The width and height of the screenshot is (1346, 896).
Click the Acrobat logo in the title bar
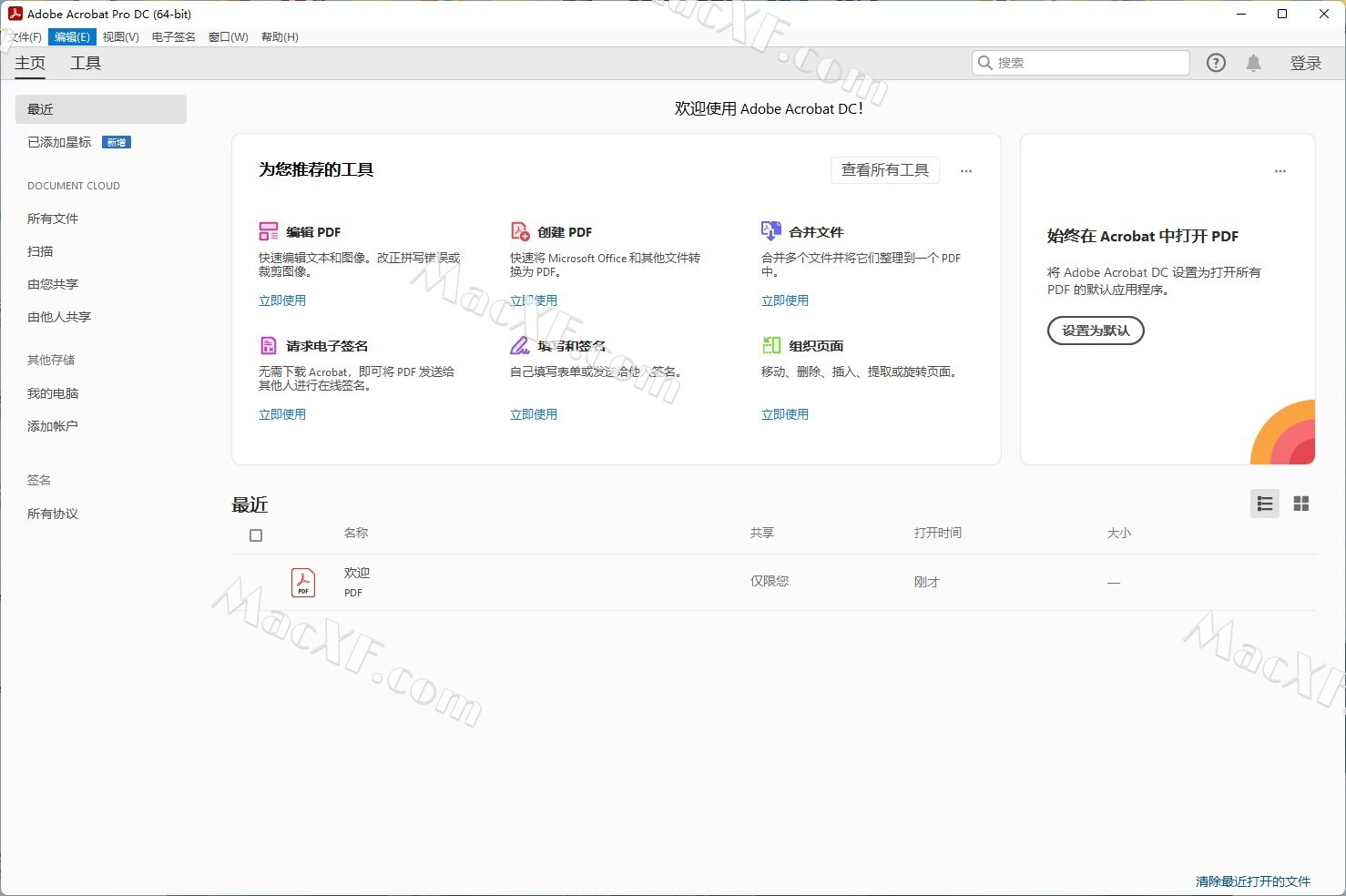(15, 14)
